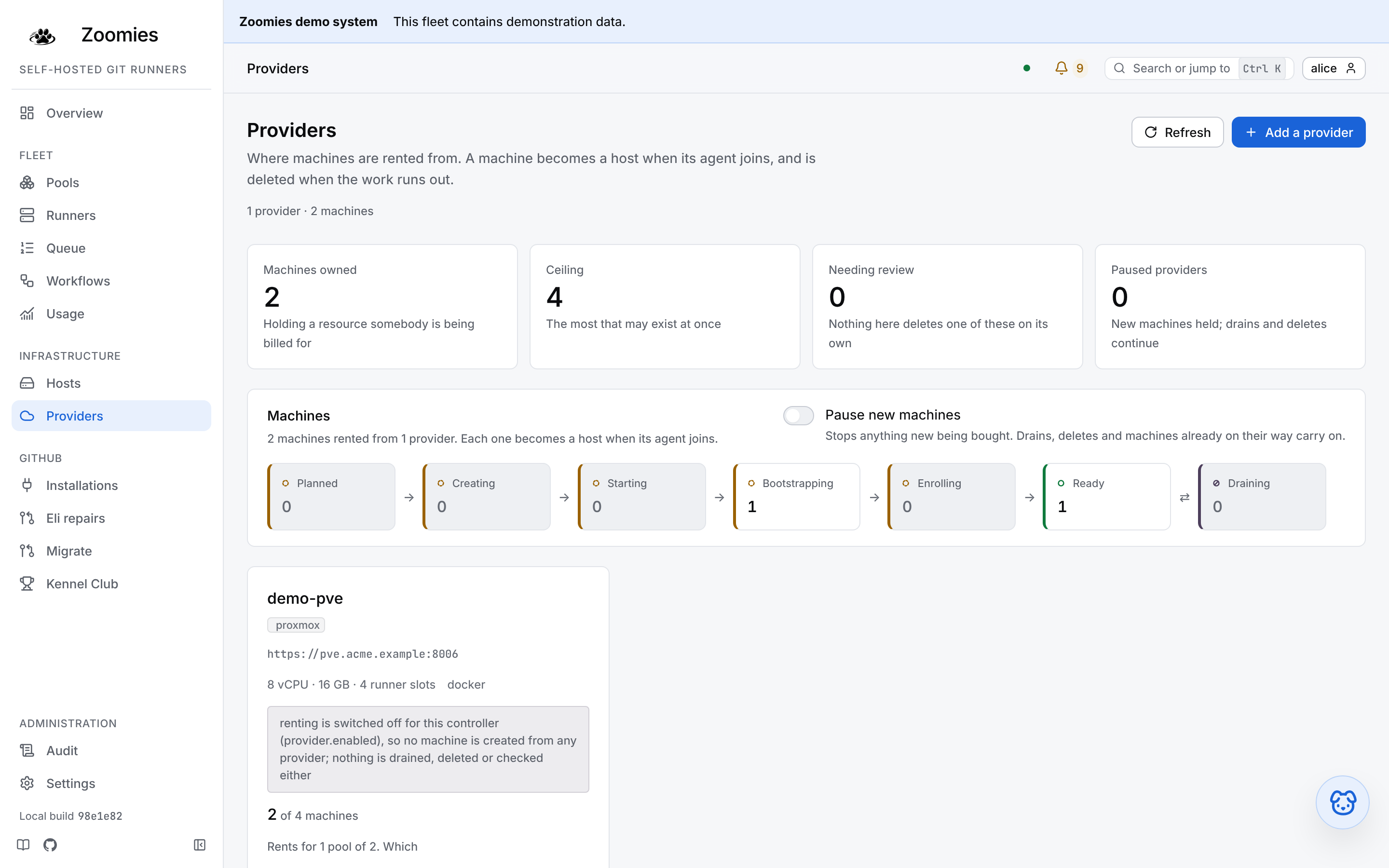Click the Local build 98e1e82 text
The height and width of the screenshot is (868, 1389).
70,816
